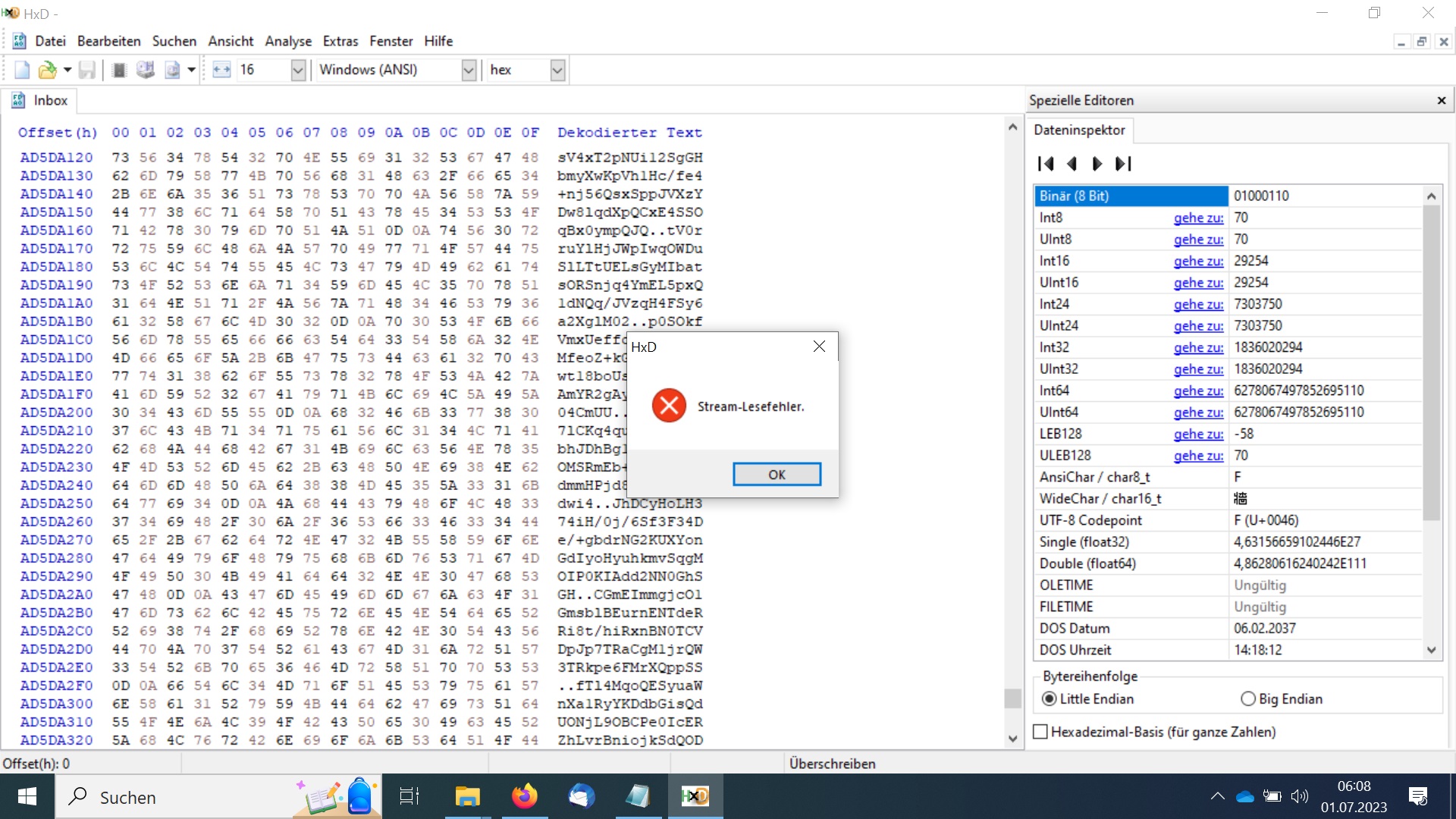
Task: Open the Extras menu
Action: [x=340, y=41]
